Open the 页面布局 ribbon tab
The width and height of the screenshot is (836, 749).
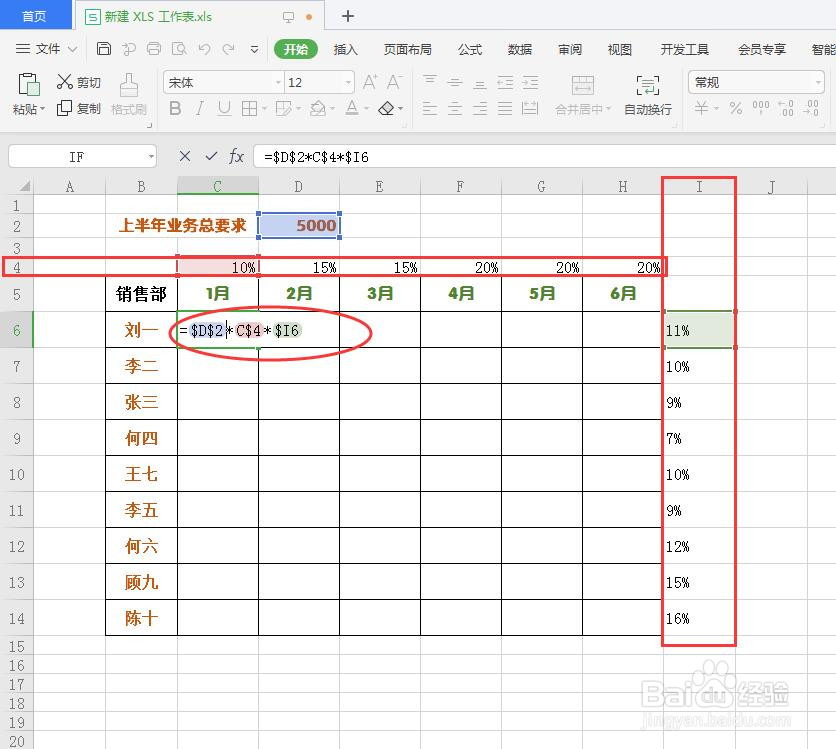pyautogui.click(x=407, y=50)
